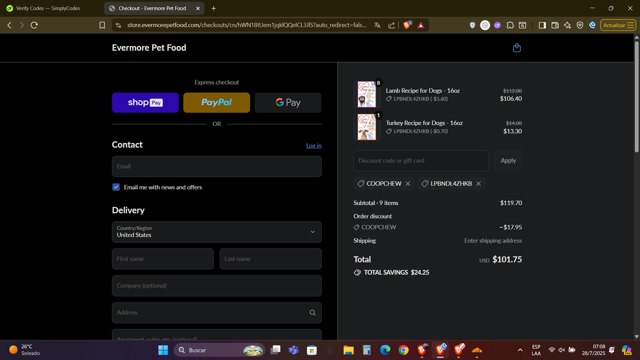Open the ESP LAA language indicator

(x=536, y=350)
